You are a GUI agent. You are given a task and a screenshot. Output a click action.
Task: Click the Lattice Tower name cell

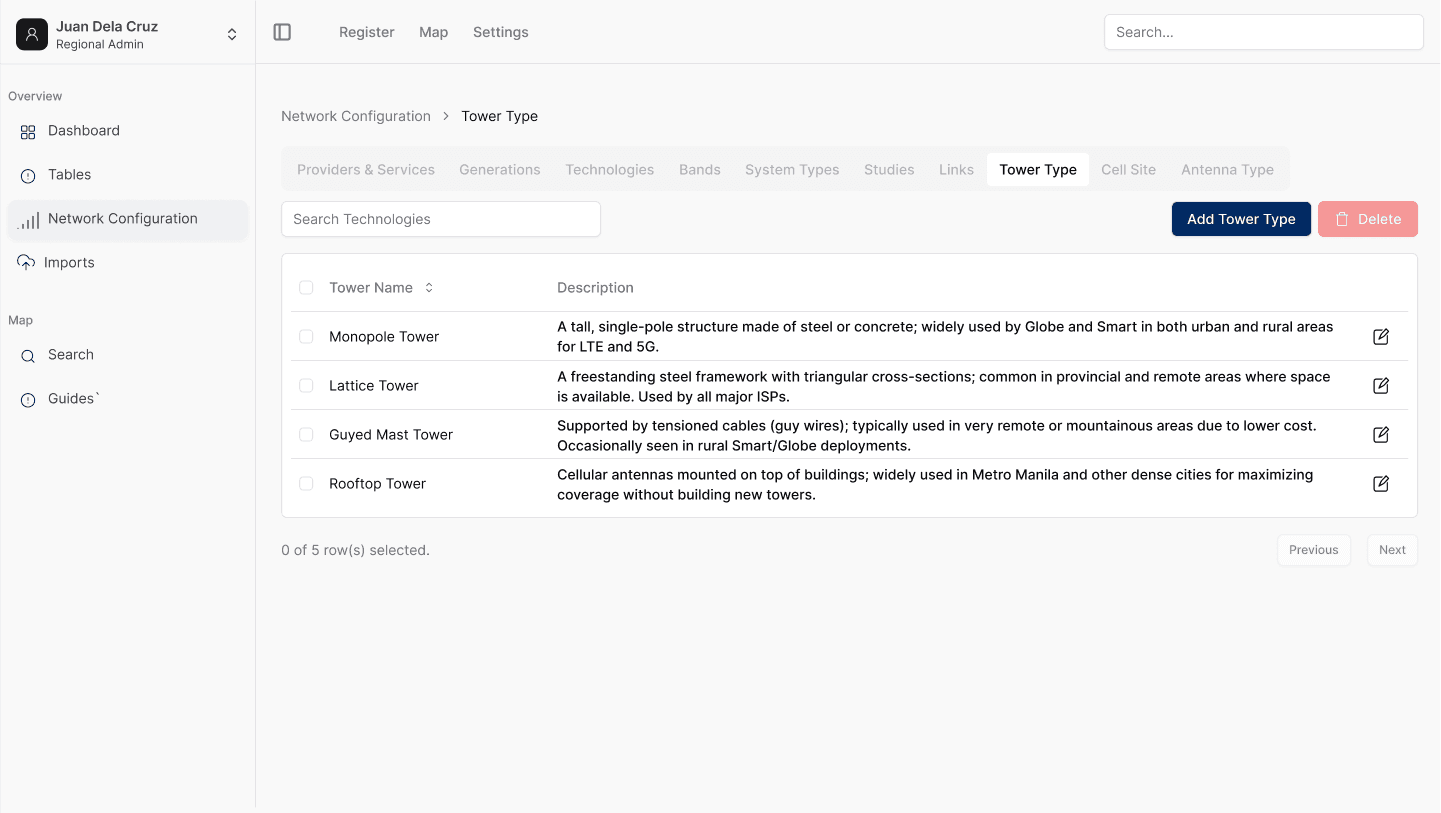(374, 386)
